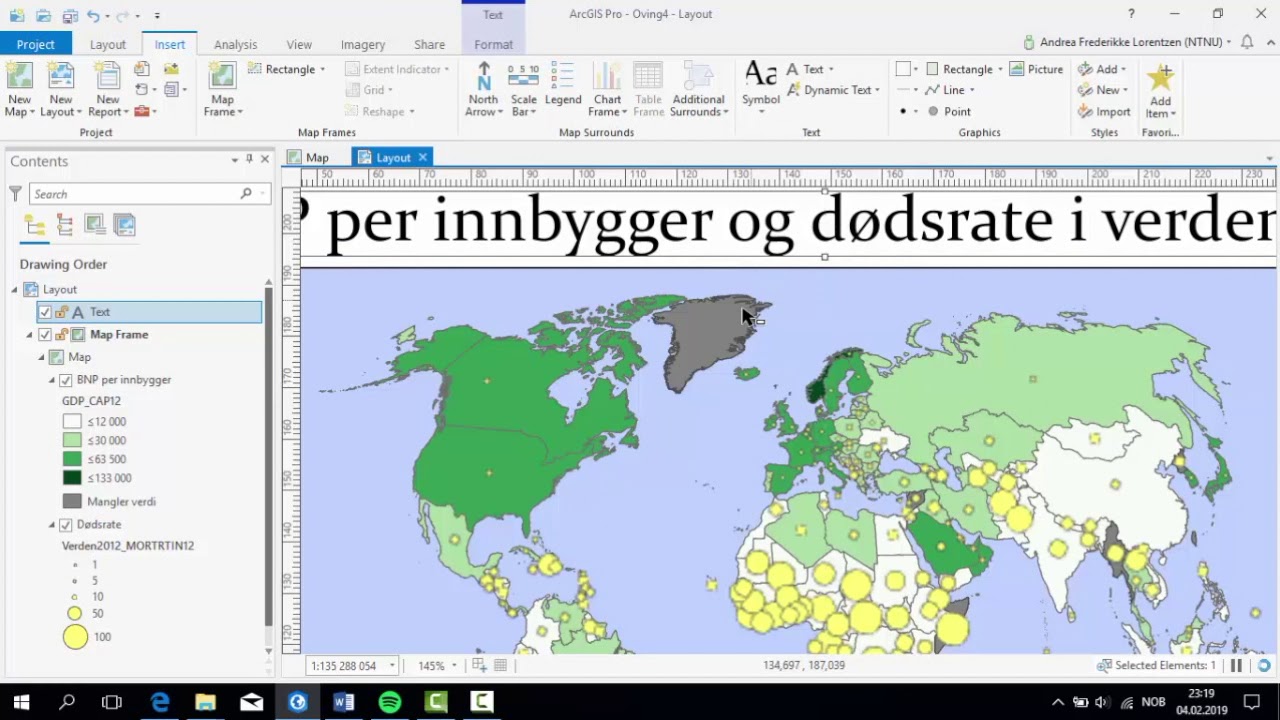Toggle the grid button in status bar

tap(501, 665)
